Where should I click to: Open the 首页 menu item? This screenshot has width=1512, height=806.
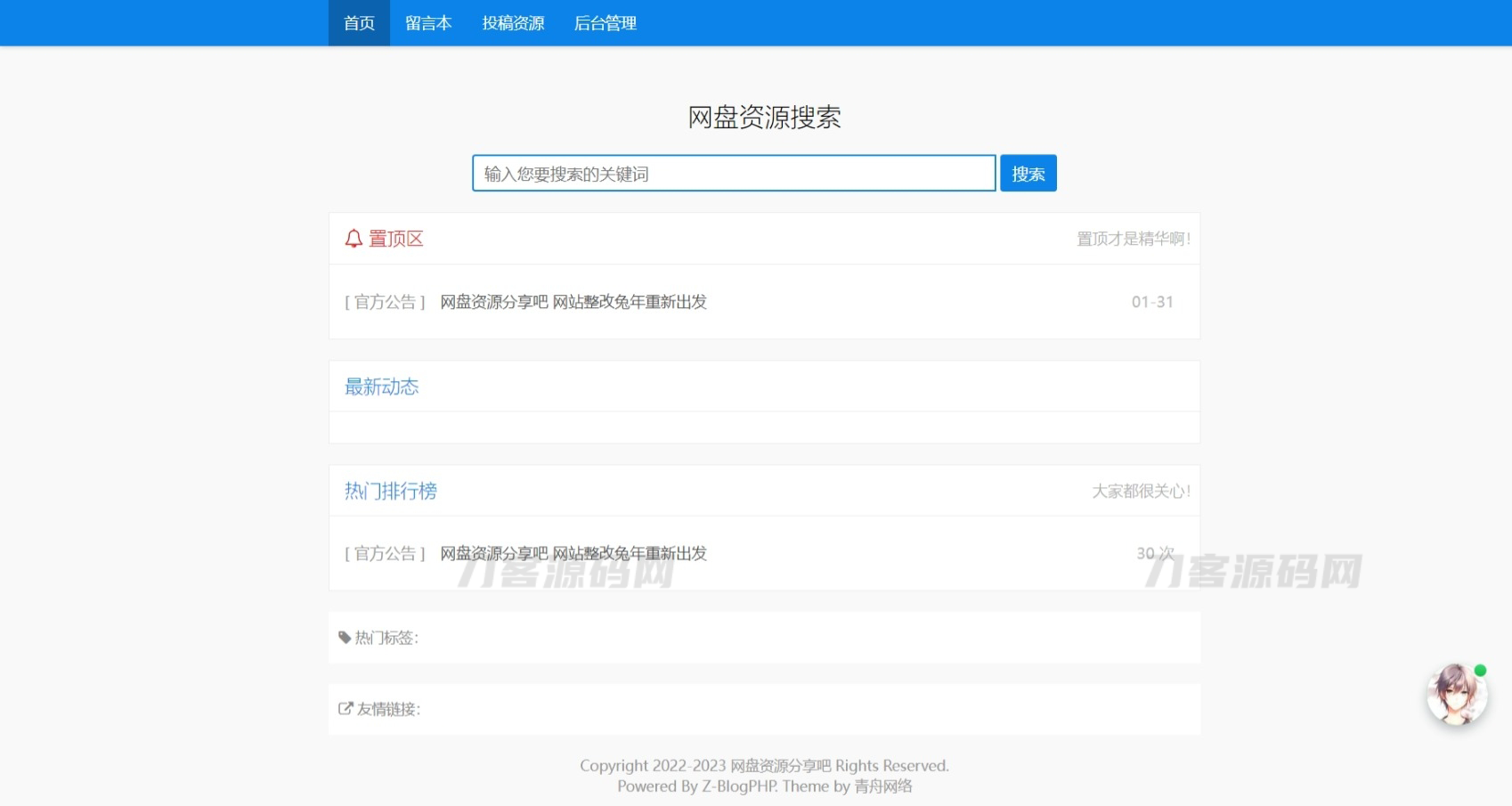coord(358,23)
